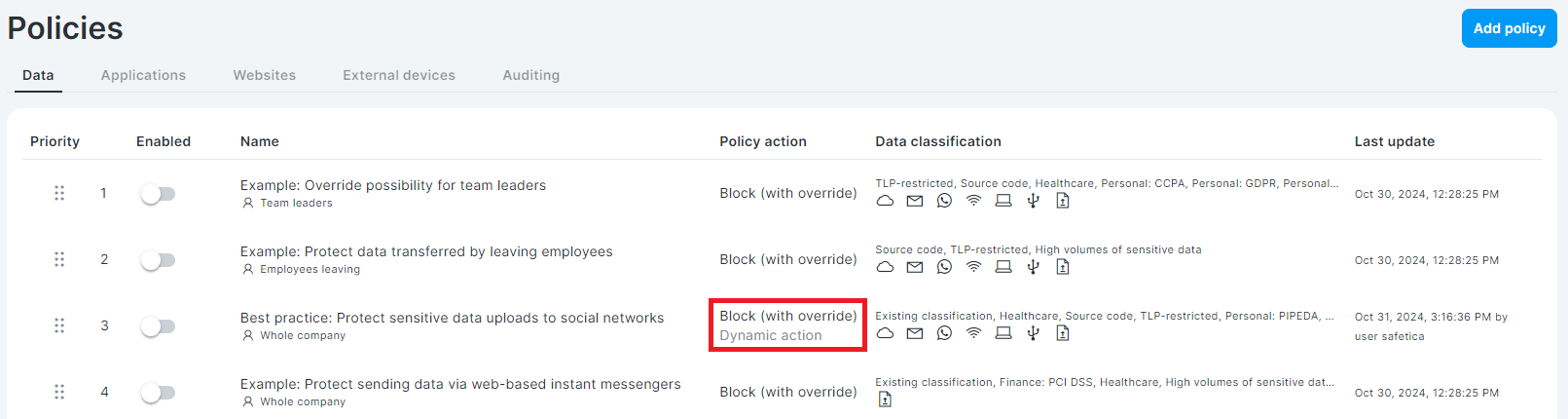Image resolution: width=1568 pixels, height=419 pixels.
Task: Click the Wi-Fi network icon in policy 1 row
Action: pyautogui.click(x=973, y=201)
